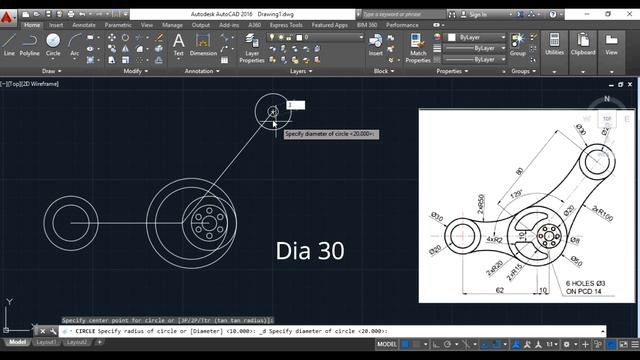
Task: Click the Insert block icon
Action: 376,44
